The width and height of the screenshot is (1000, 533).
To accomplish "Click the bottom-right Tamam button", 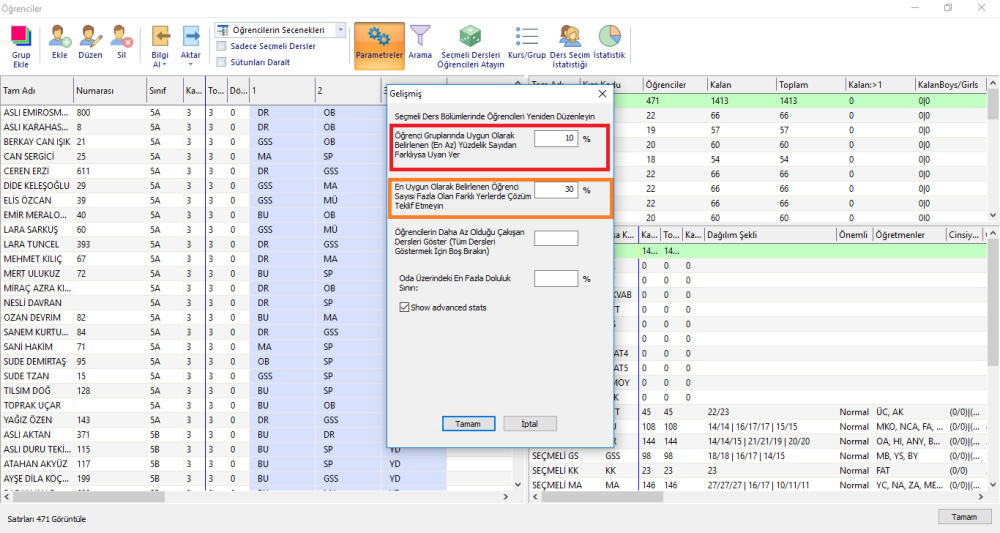I will [x=964, y=517].
